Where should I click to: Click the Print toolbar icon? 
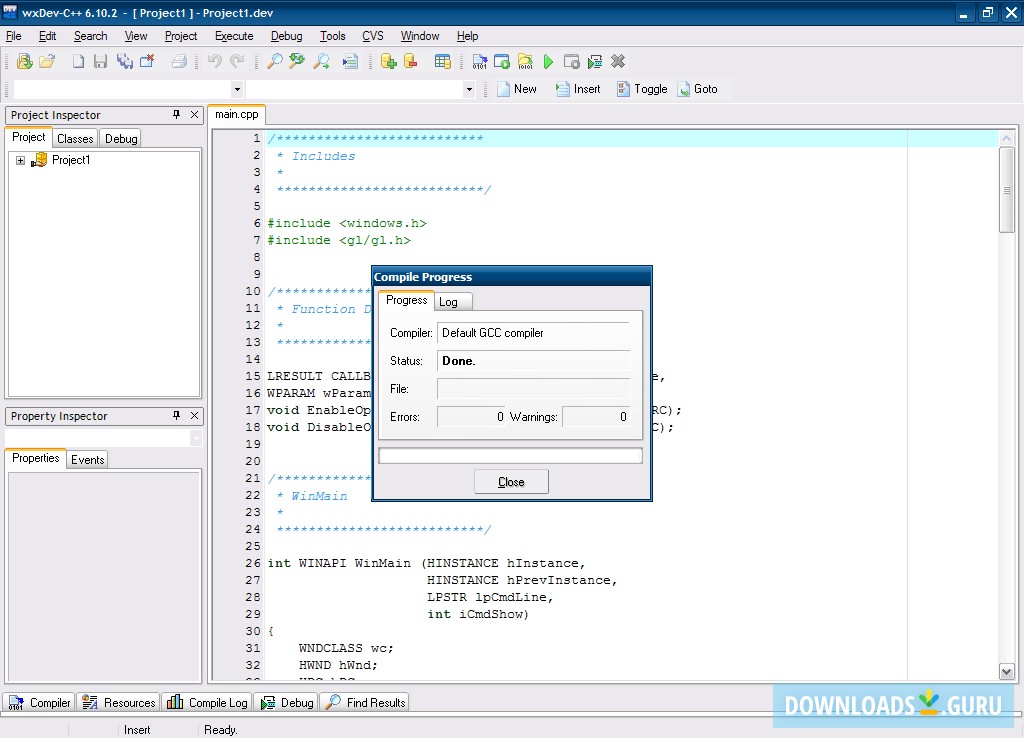(179, 61)
